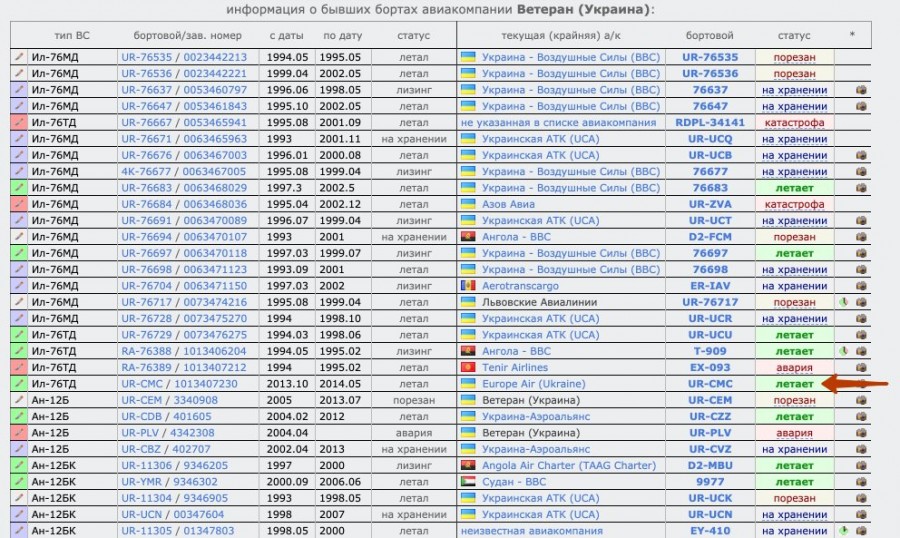Click the Angola flag beside Angola Air Charter
Screen dimensions: 900x538
(x=468, y=466)
